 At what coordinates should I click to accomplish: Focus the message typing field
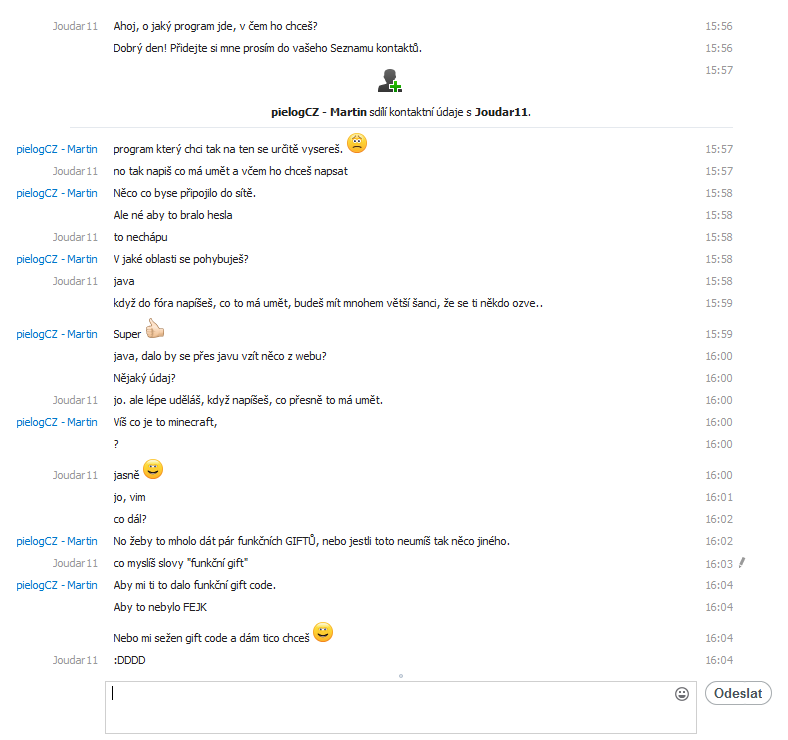point(390,707)
